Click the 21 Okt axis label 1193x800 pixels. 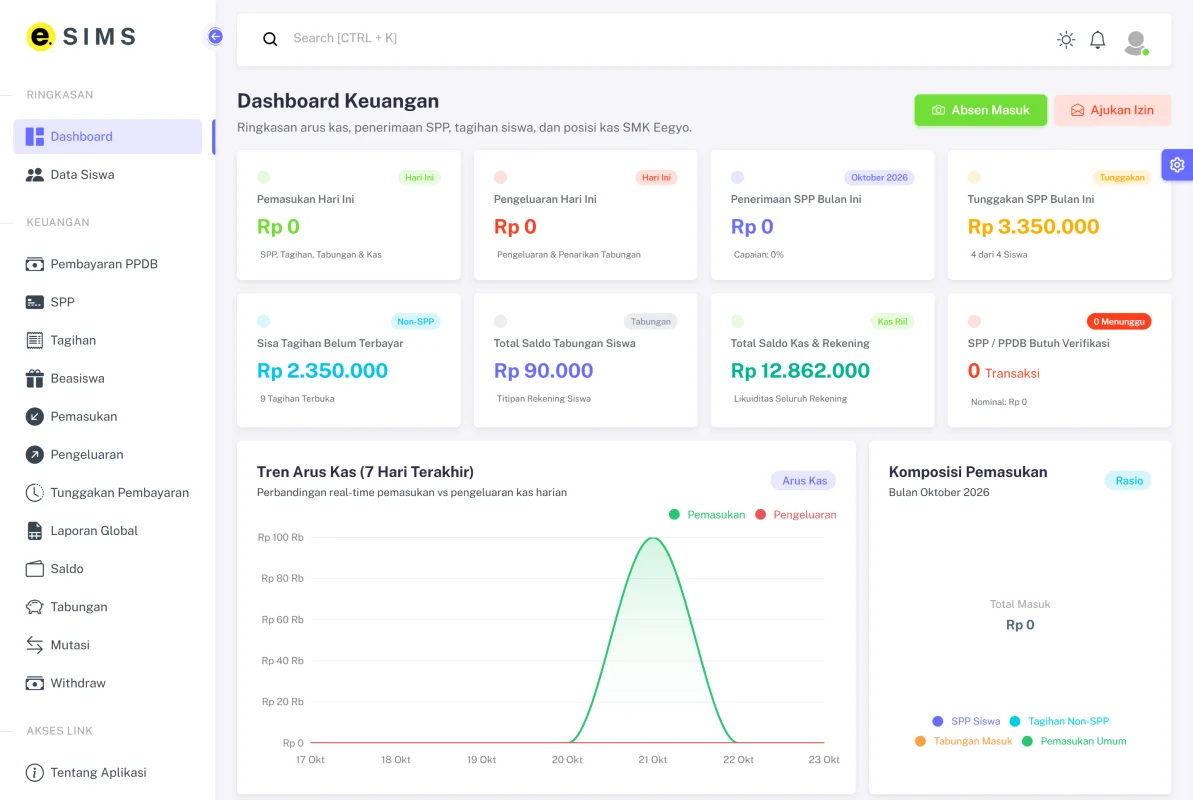(x=653, y=760)
